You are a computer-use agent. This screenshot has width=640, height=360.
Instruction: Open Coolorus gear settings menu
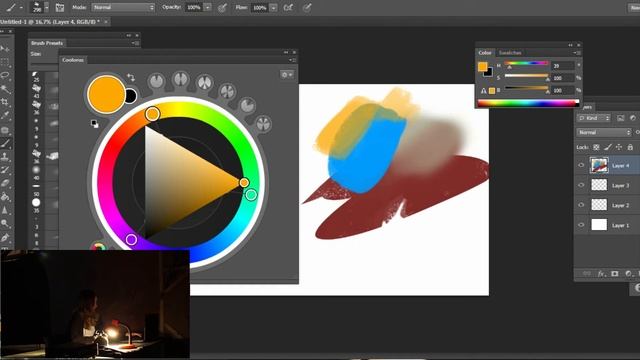(287, 75)
